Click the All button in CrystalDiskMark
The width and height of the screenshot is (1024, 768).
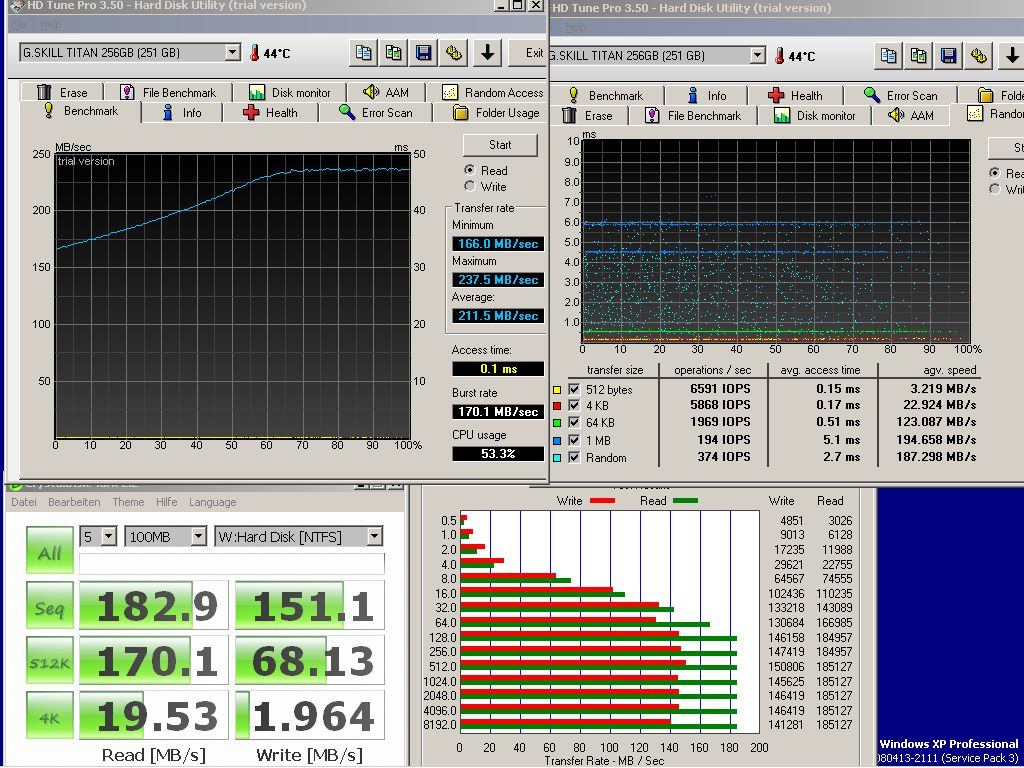pos(50,550)
